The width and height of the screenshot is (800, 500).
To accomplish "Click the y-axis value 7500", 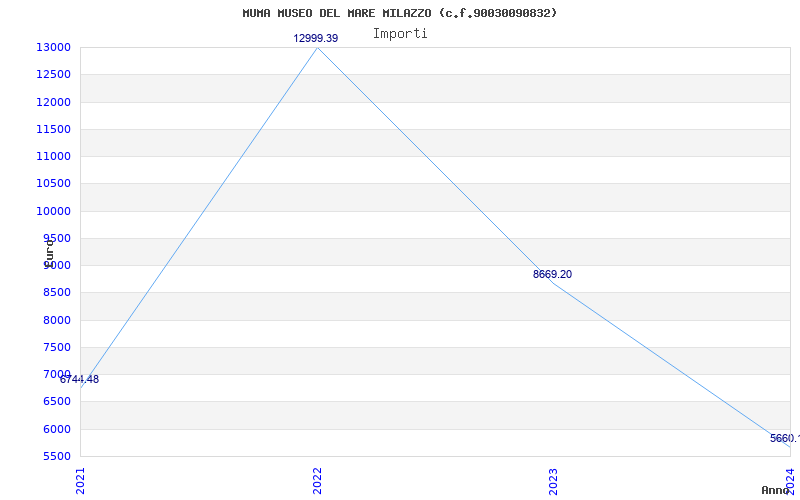I will click(x=56, y=347).
